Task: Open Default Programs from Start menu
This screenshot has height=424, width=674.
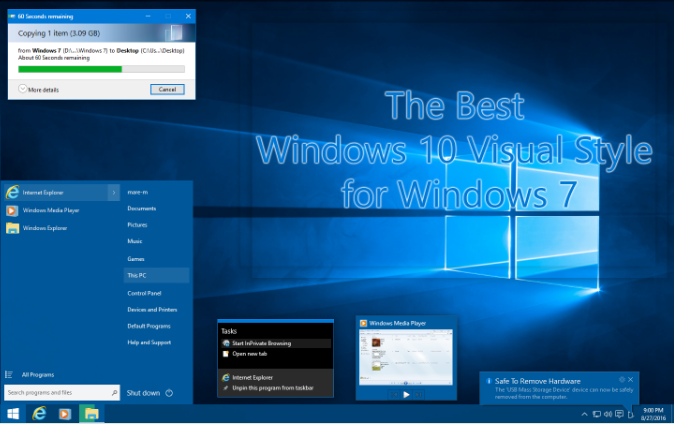Action: [149, 326]
